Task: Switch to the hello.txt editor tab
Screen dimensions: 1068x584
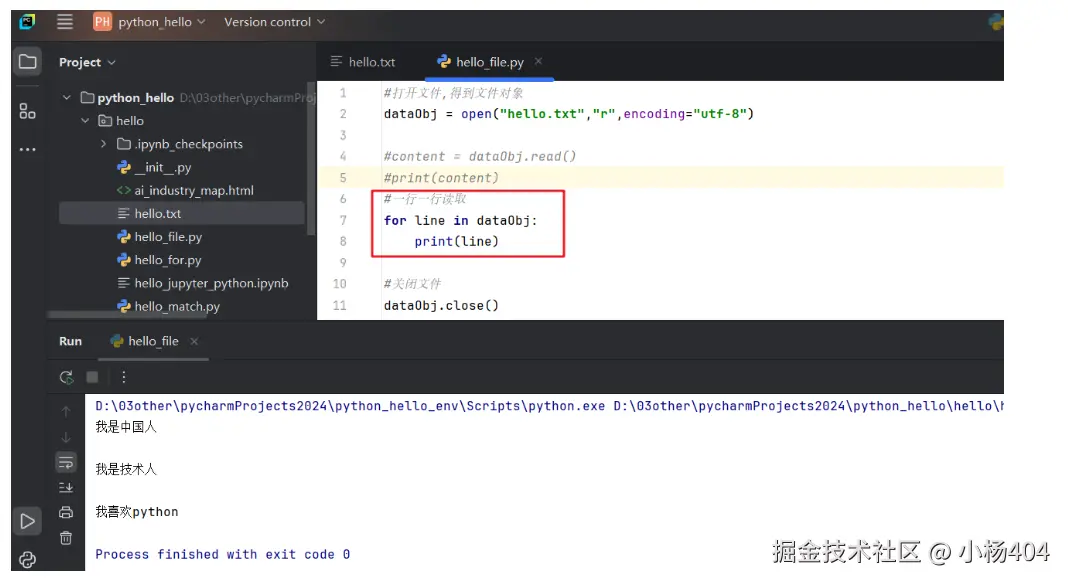Action: pyautogui.click(x=363, y=62)
